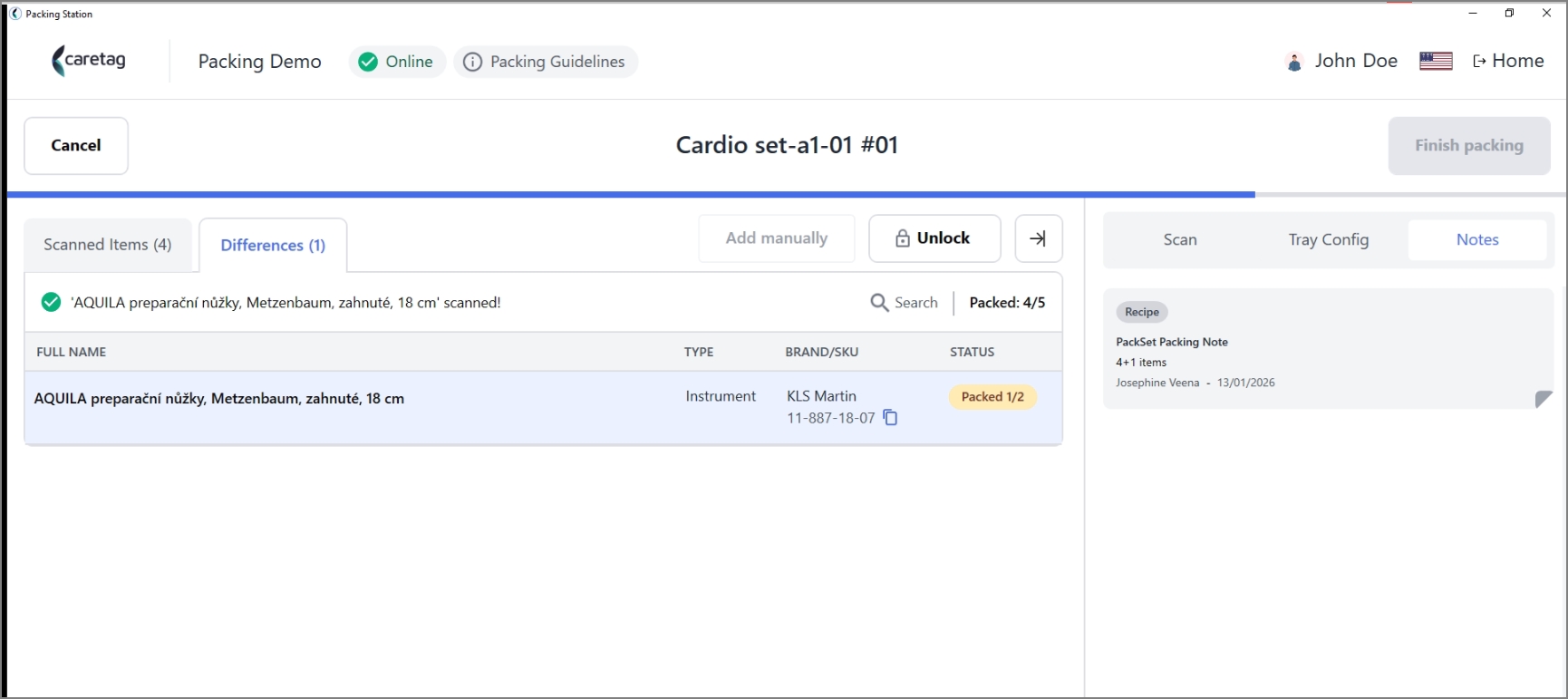Click the blue packing progress bar
1568x699 pixels.
pyautogui.click(x=631, y=194)
